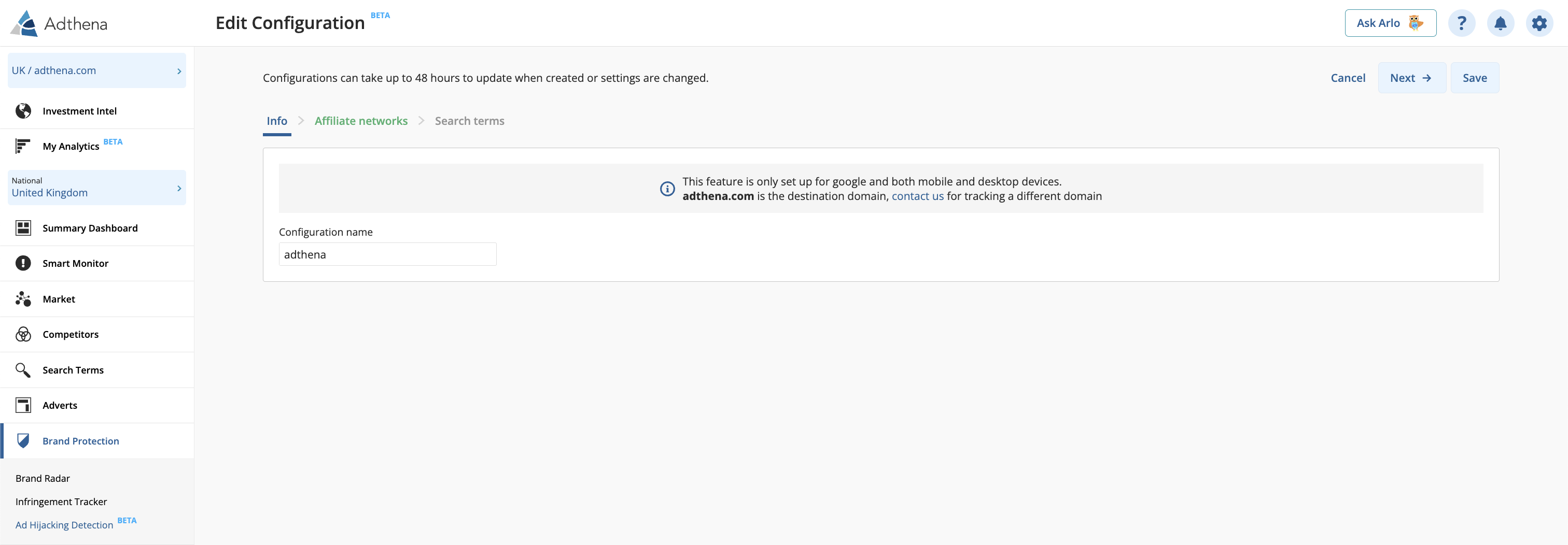The height and width of the screenshot is (545, 1568).
Task: Click the Brand Protection shield icon
Action: [23, 440]
